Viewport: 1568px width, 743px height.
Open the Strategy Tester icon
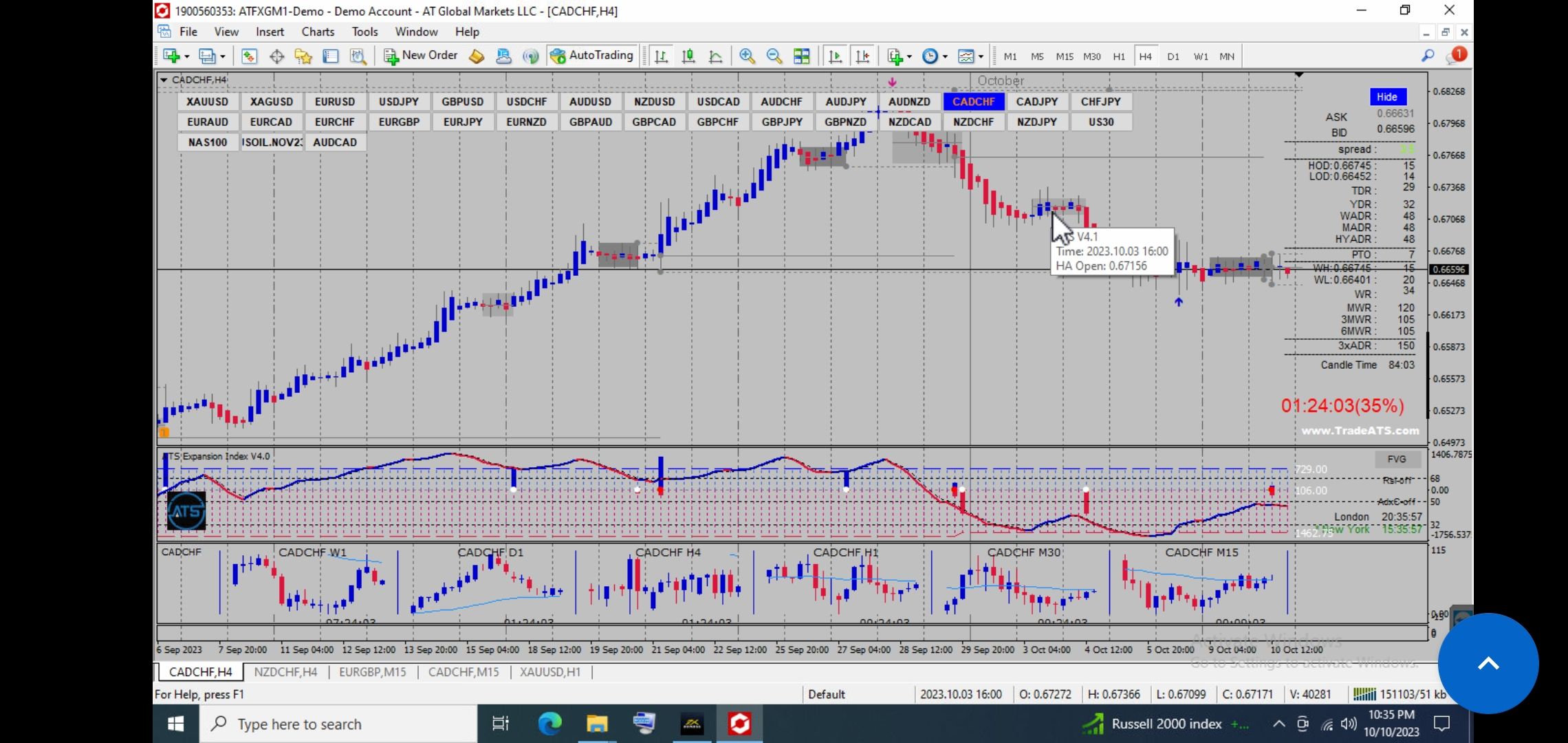358,56
